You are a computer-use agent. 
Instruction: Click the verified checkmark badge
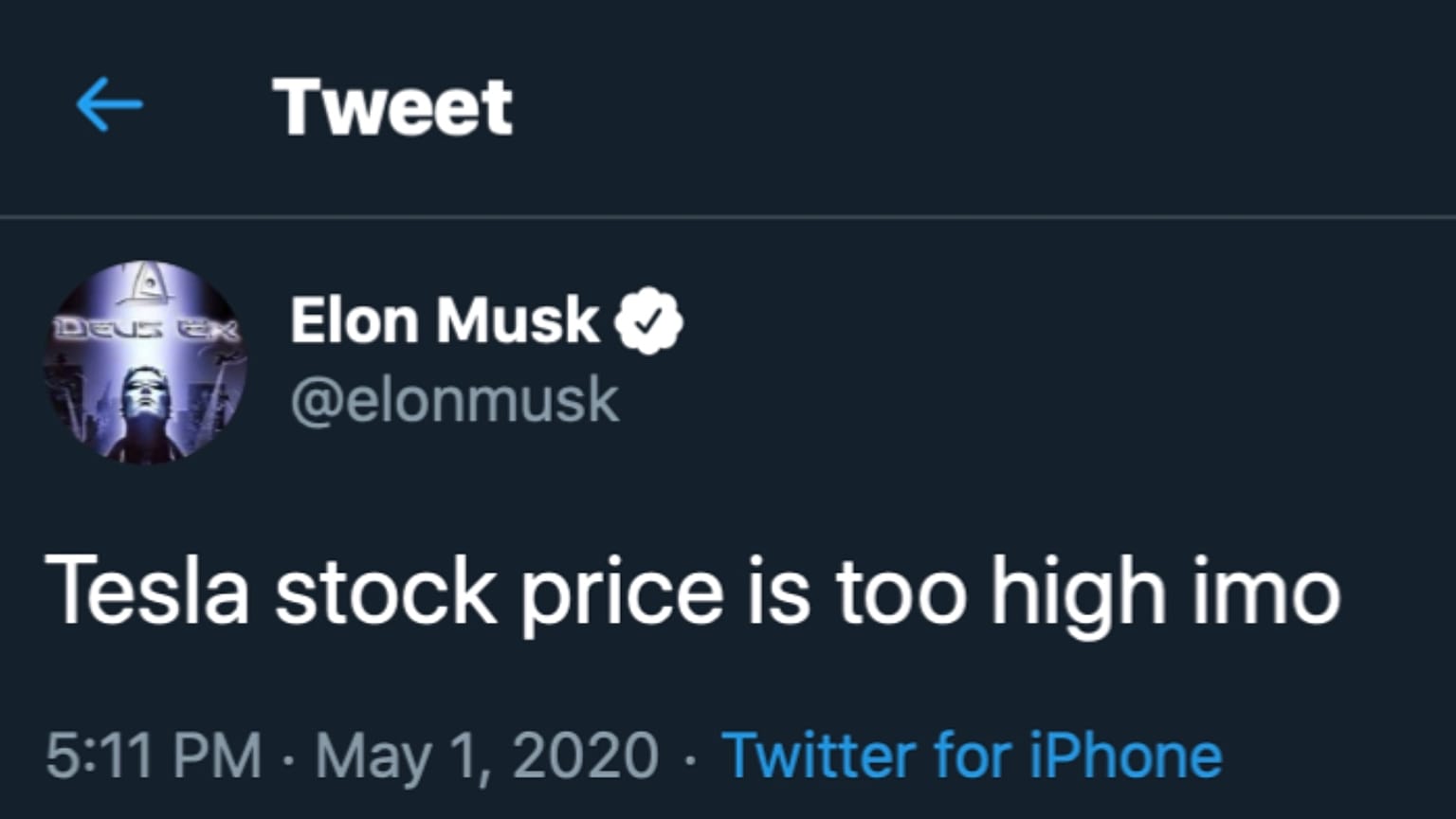pyautogui.click(x=648, y=320)
